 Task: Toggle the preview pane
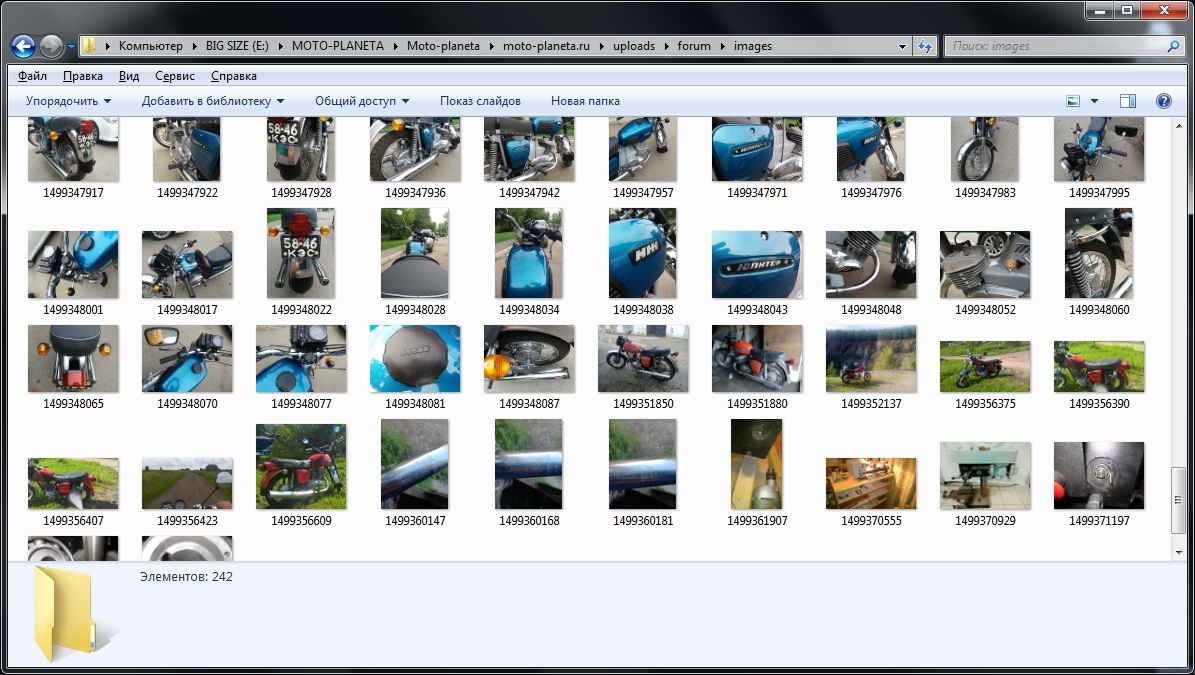1128,101
